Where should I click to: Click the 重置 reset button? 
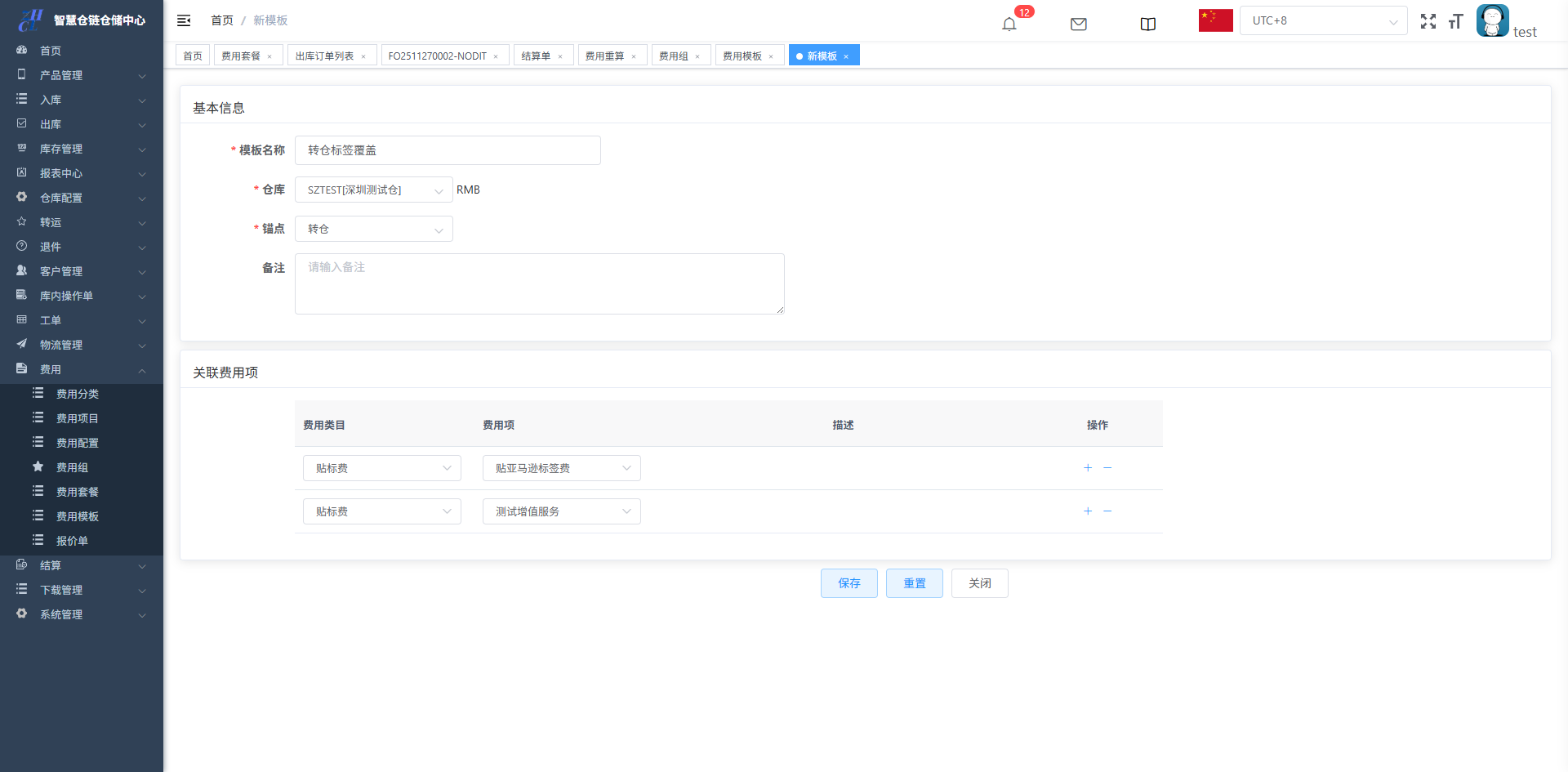pyautogui.click(x=914, y=583)
